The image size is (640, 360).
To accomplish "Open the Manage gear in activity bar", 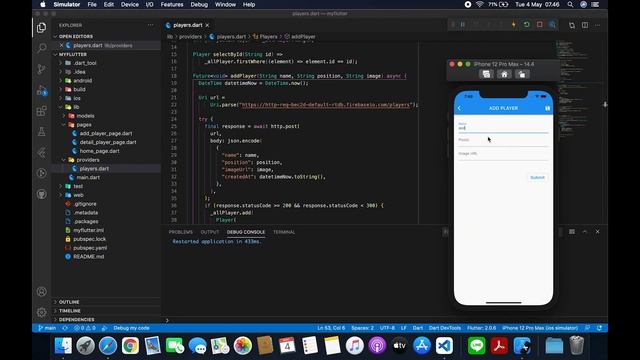I will click(41, 312).
